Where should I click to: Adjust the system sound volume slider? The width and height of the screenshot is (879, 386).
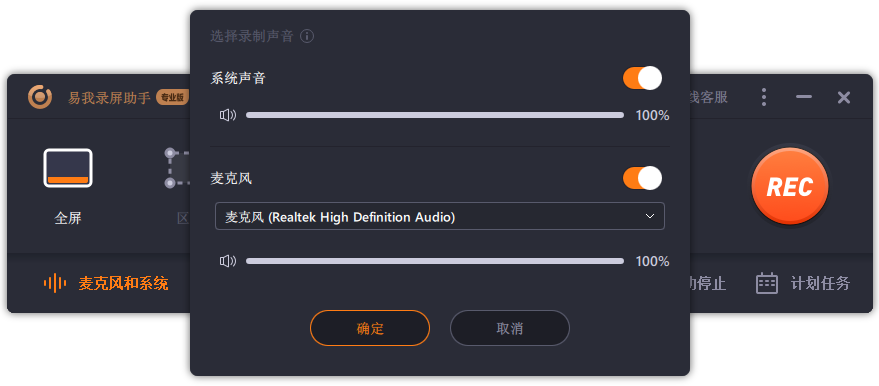pos(435,115)
